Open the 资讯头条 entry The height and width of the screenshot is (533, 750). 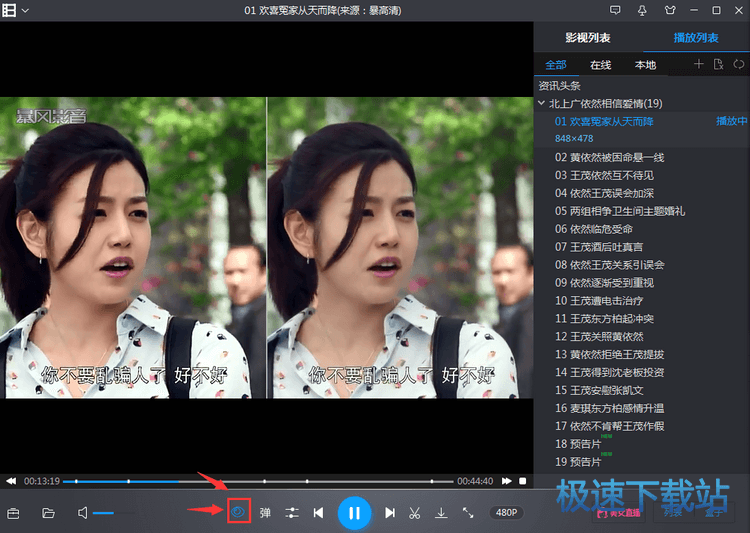coord(559,86)
